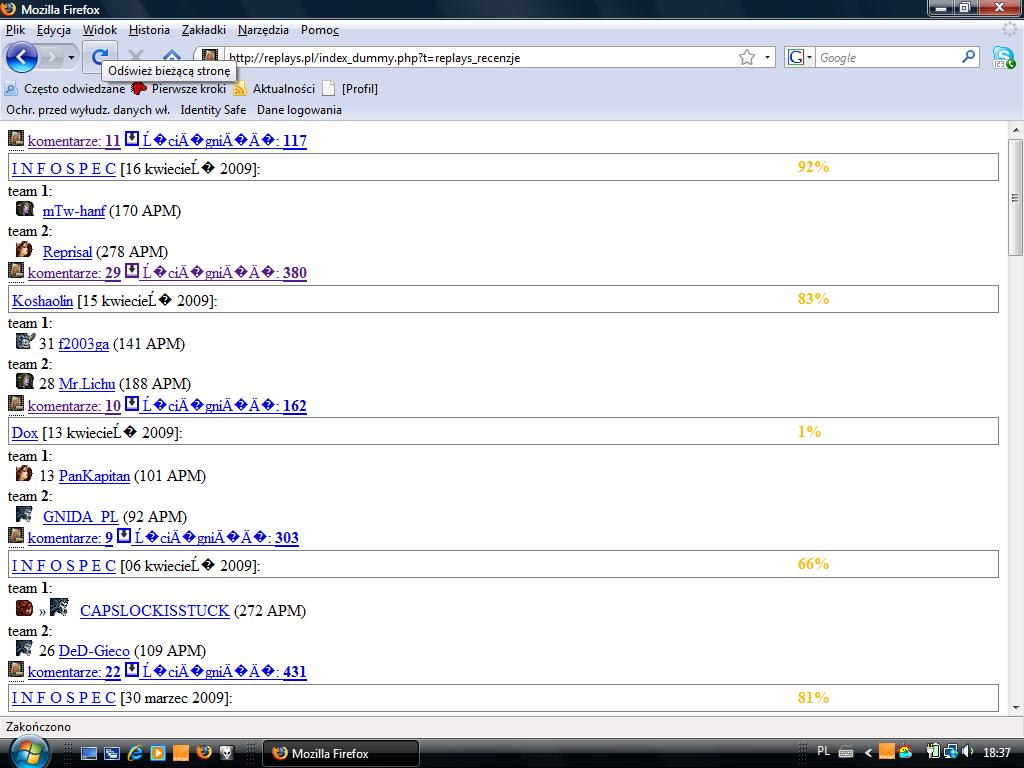Click the search magnifier icon
1024x768 pixels.
click(x=968, y=58)
